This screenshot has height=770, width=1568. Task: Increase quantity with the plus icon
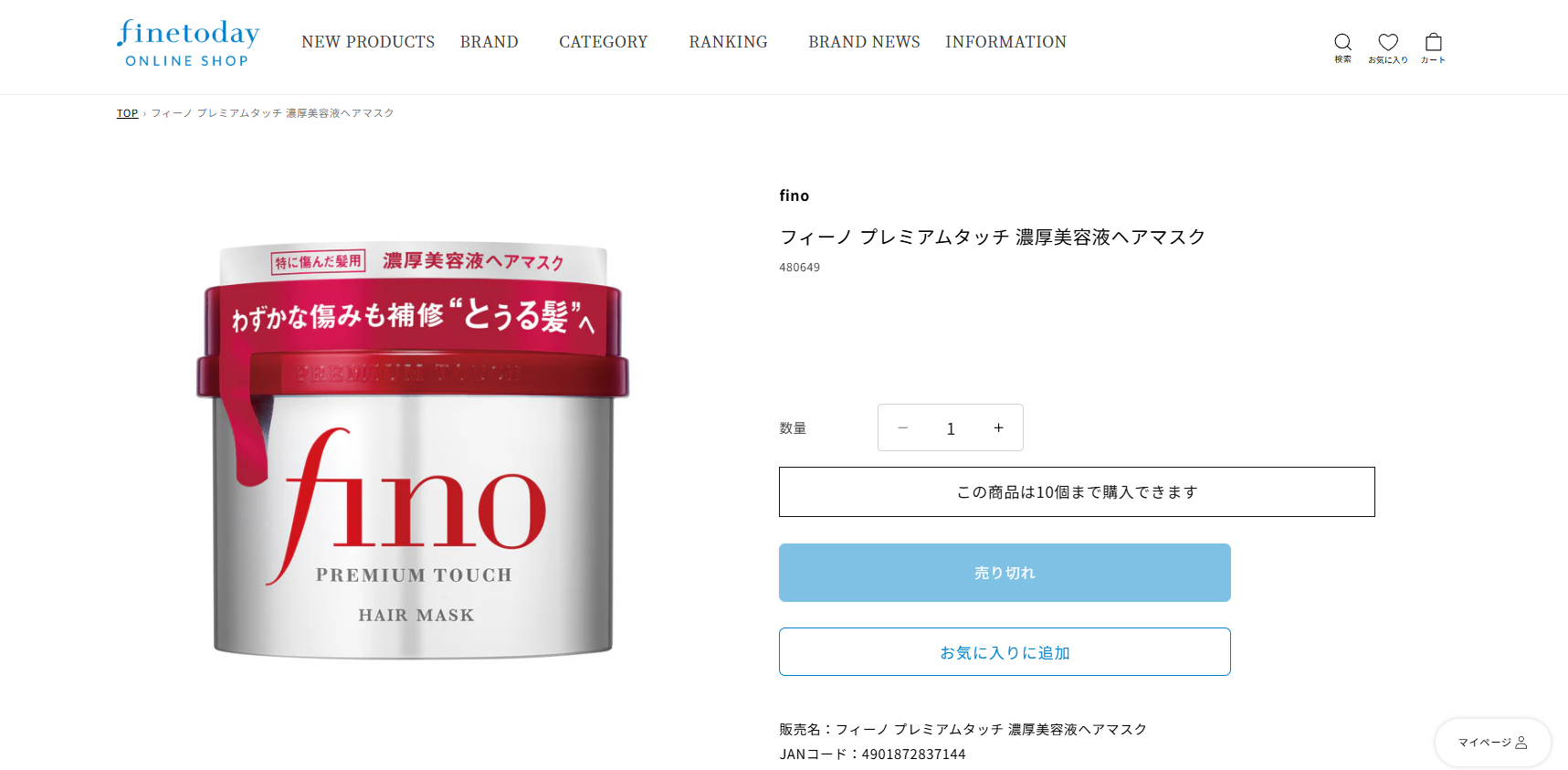point(999,427)
